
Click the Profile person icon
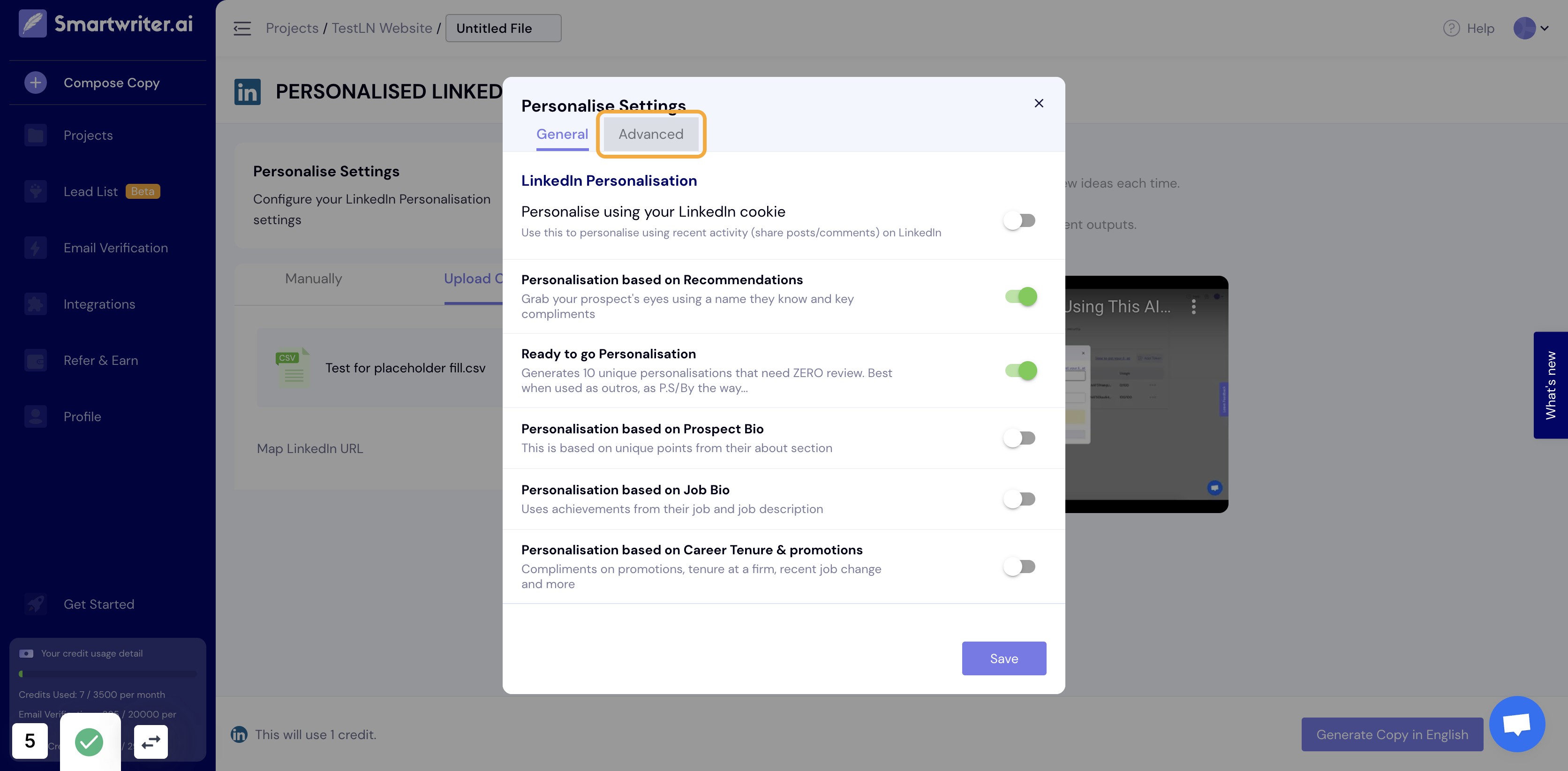(x=35, y=416)
